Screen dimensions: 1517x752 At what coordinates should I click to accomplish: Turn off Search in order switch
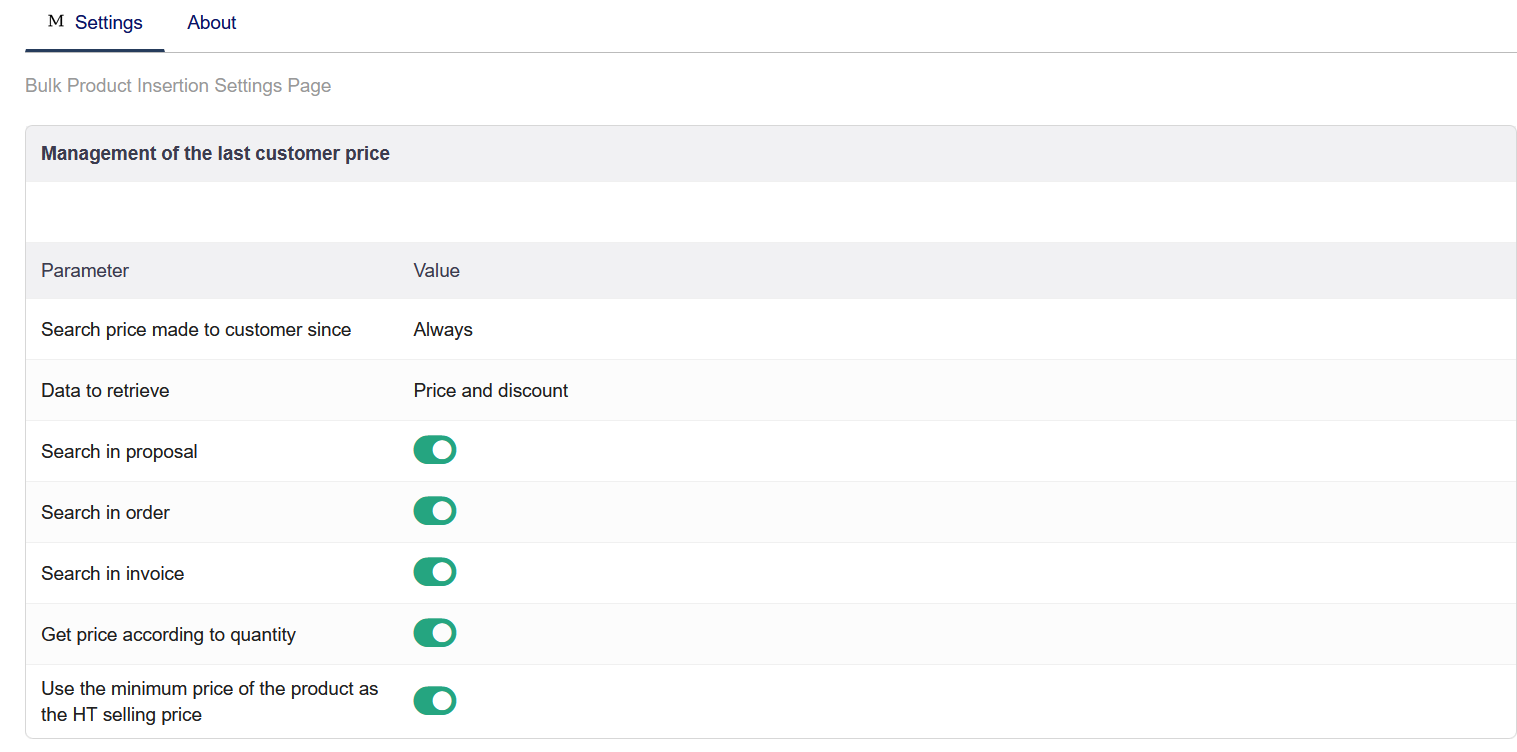pos(435,511)
